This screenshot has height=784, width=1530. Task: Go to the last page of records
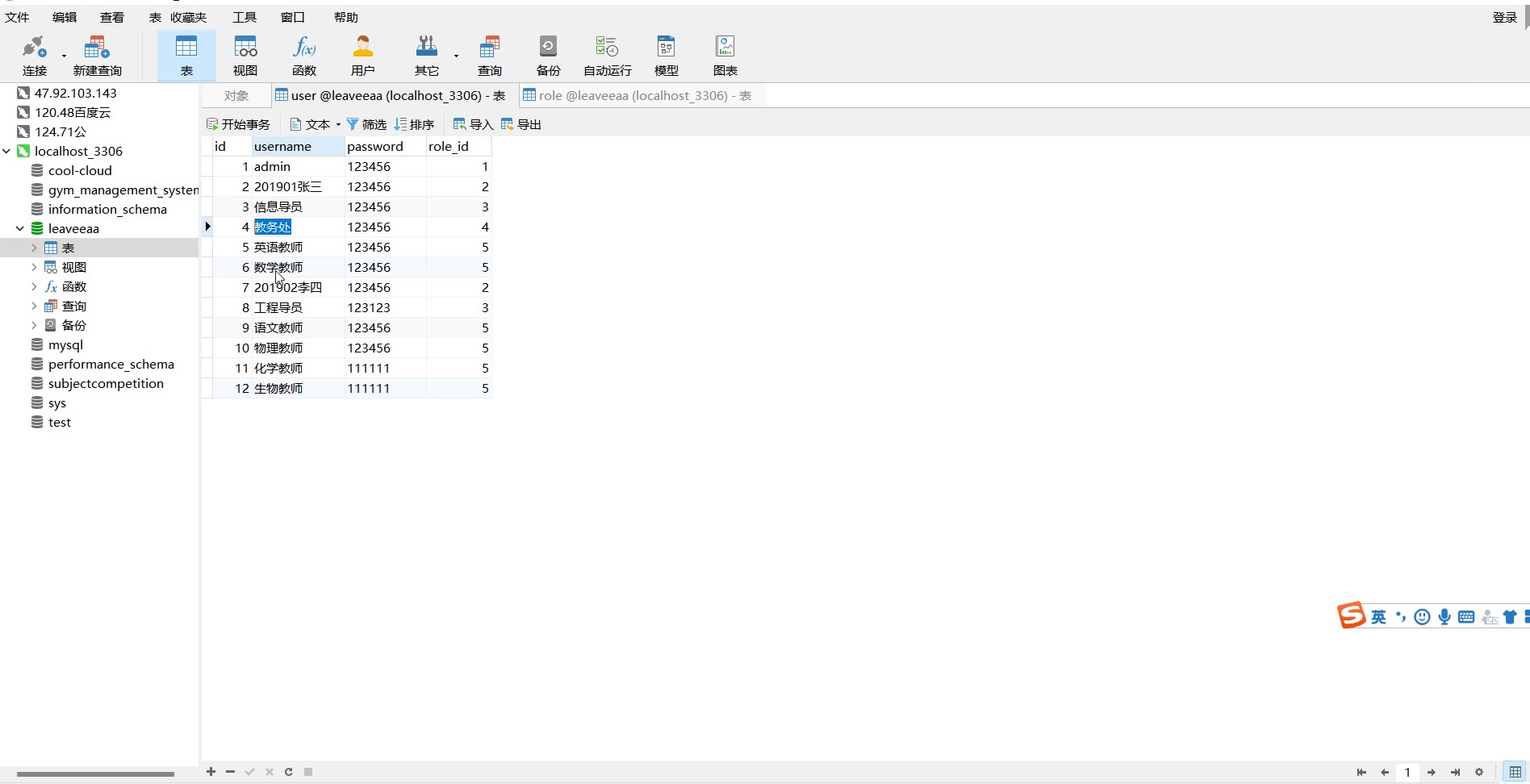coord(1456,772)
